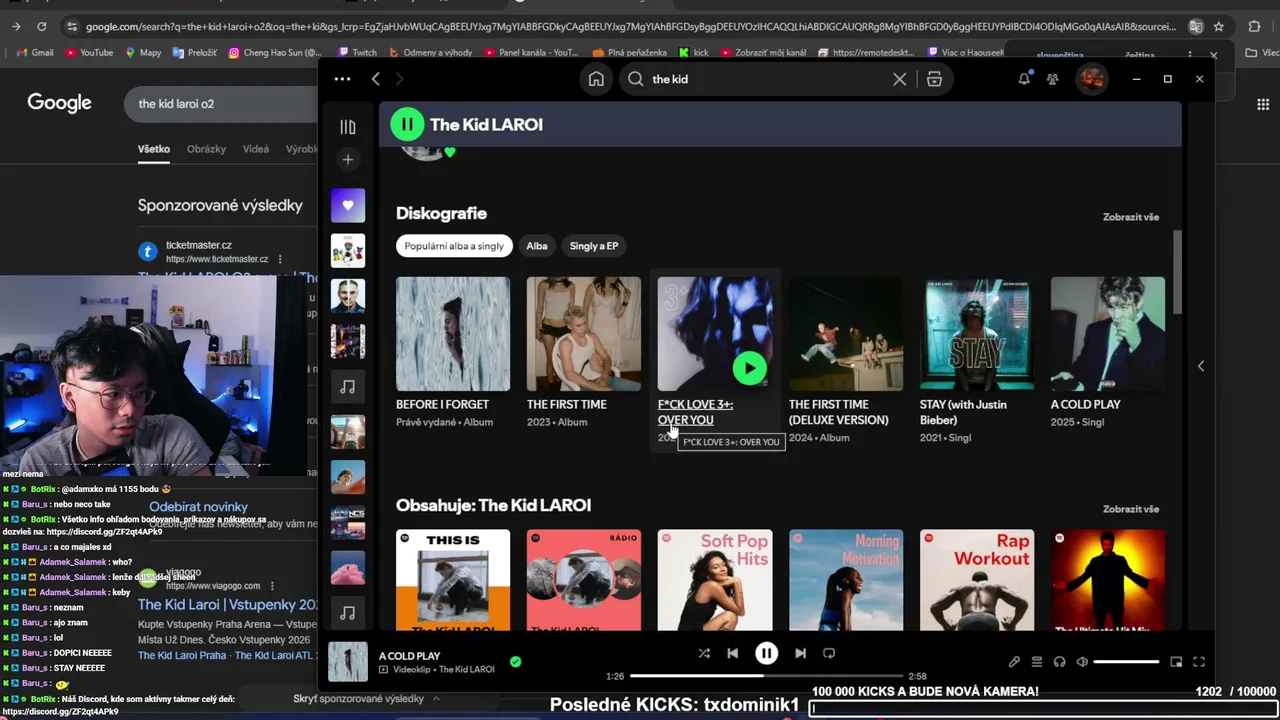Toggle repeat in player bar
1280x720 pixels.
(x=829, y=653)
